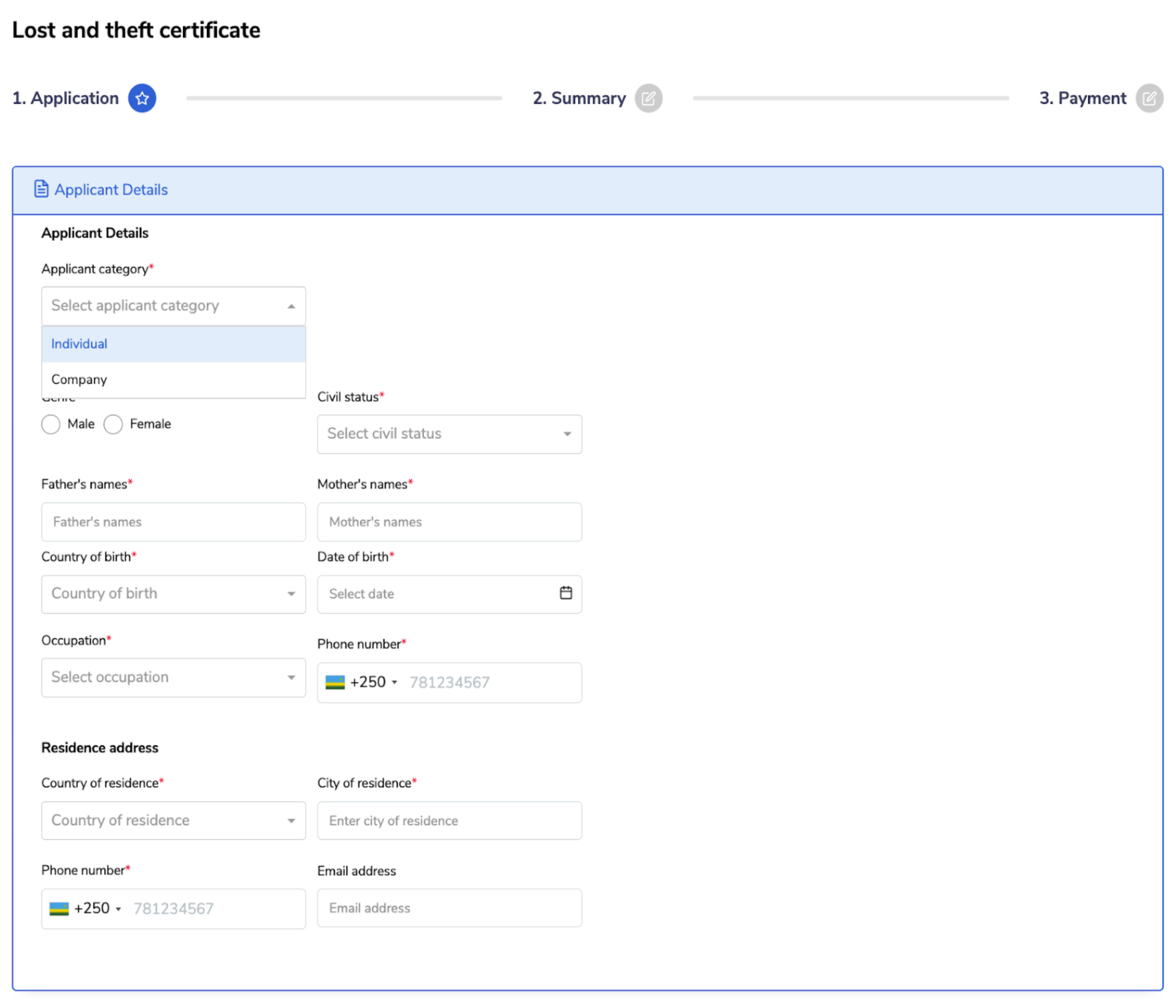Open the Civil status dropdown
Viewport: 1176px width, 1008px height.
449,434
